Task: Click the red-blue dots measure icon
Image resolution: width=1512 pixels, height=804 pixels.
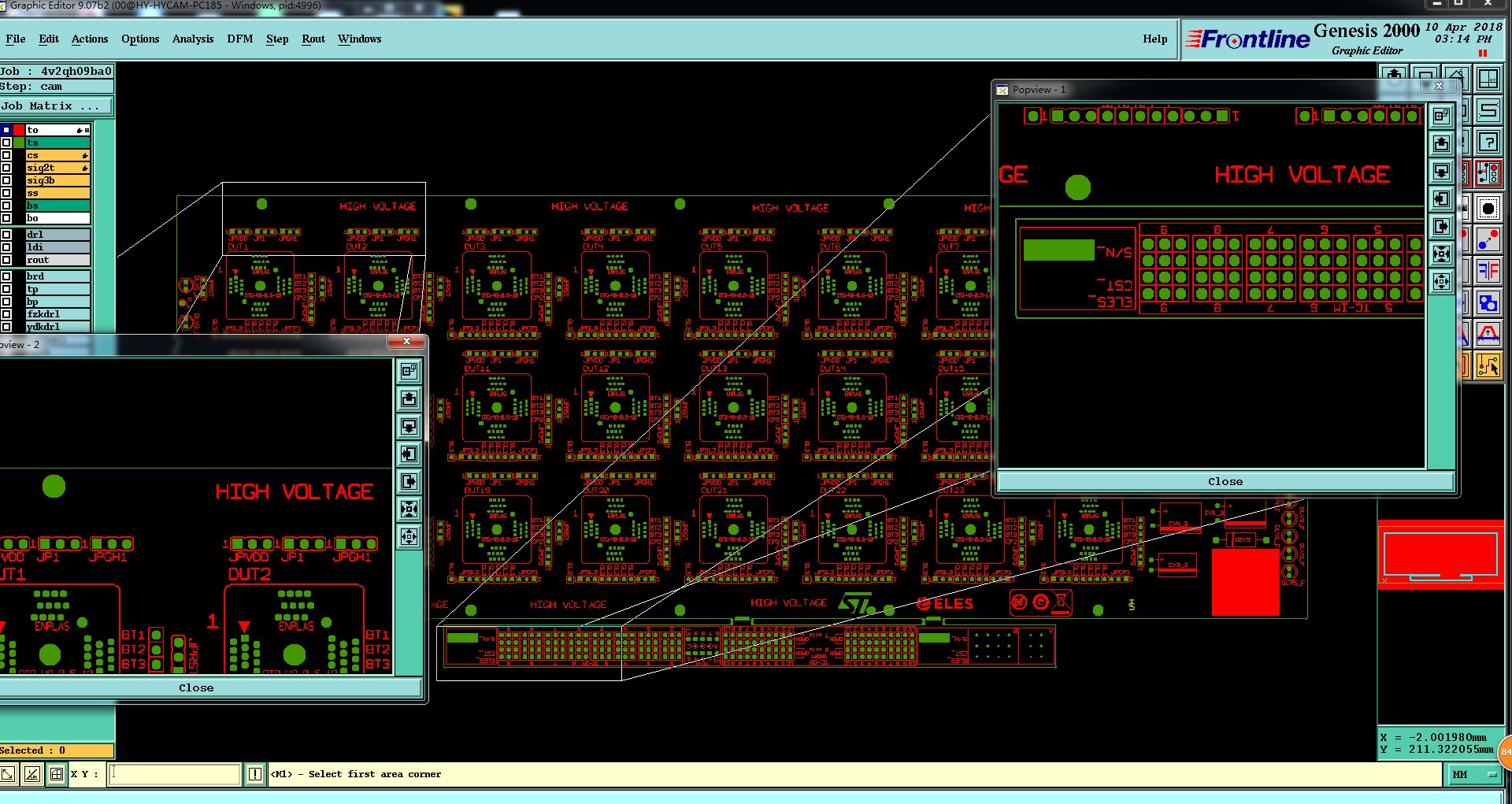Action: click(x=1488, y=239)
